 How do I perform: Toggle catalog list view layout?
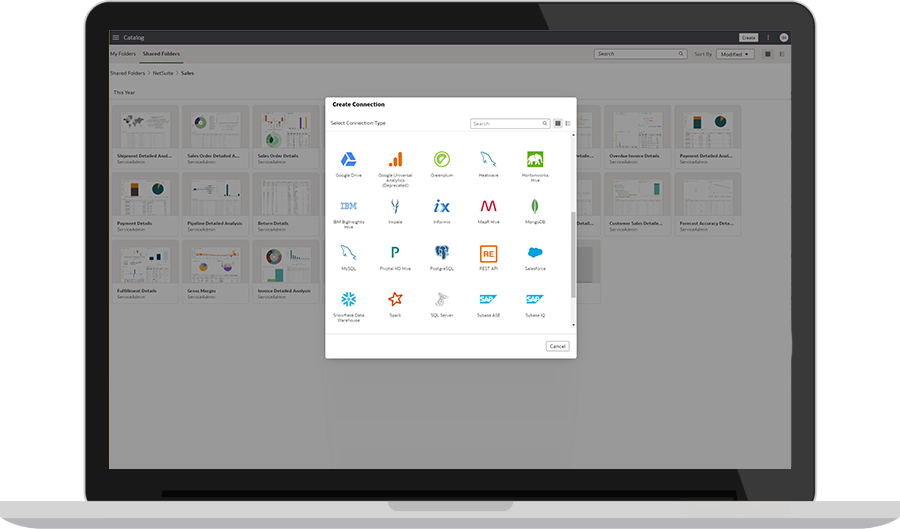(x=781, y=54)
